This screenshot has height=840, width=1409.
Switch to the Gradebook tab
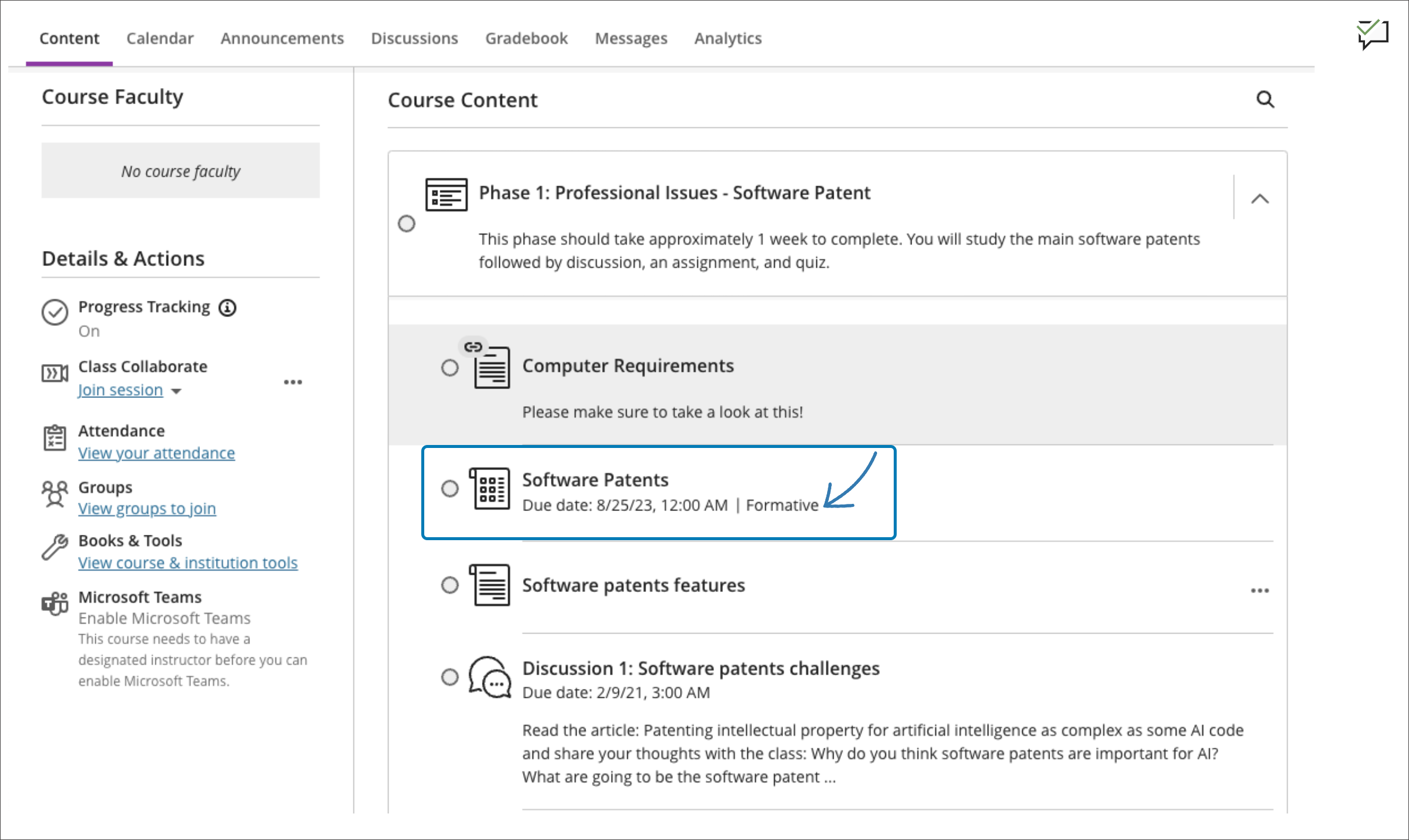(x=526, y=38)
